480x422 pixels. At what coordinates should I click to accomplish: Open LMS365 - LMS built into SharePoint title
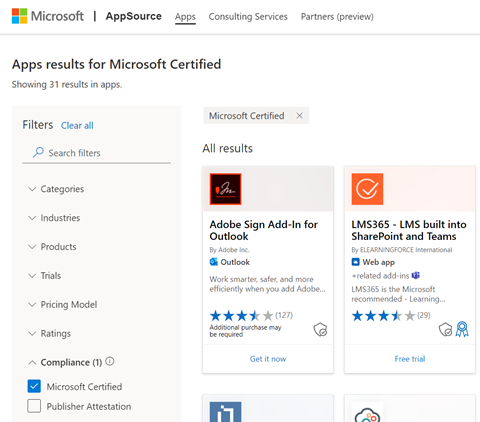(409, 230)
